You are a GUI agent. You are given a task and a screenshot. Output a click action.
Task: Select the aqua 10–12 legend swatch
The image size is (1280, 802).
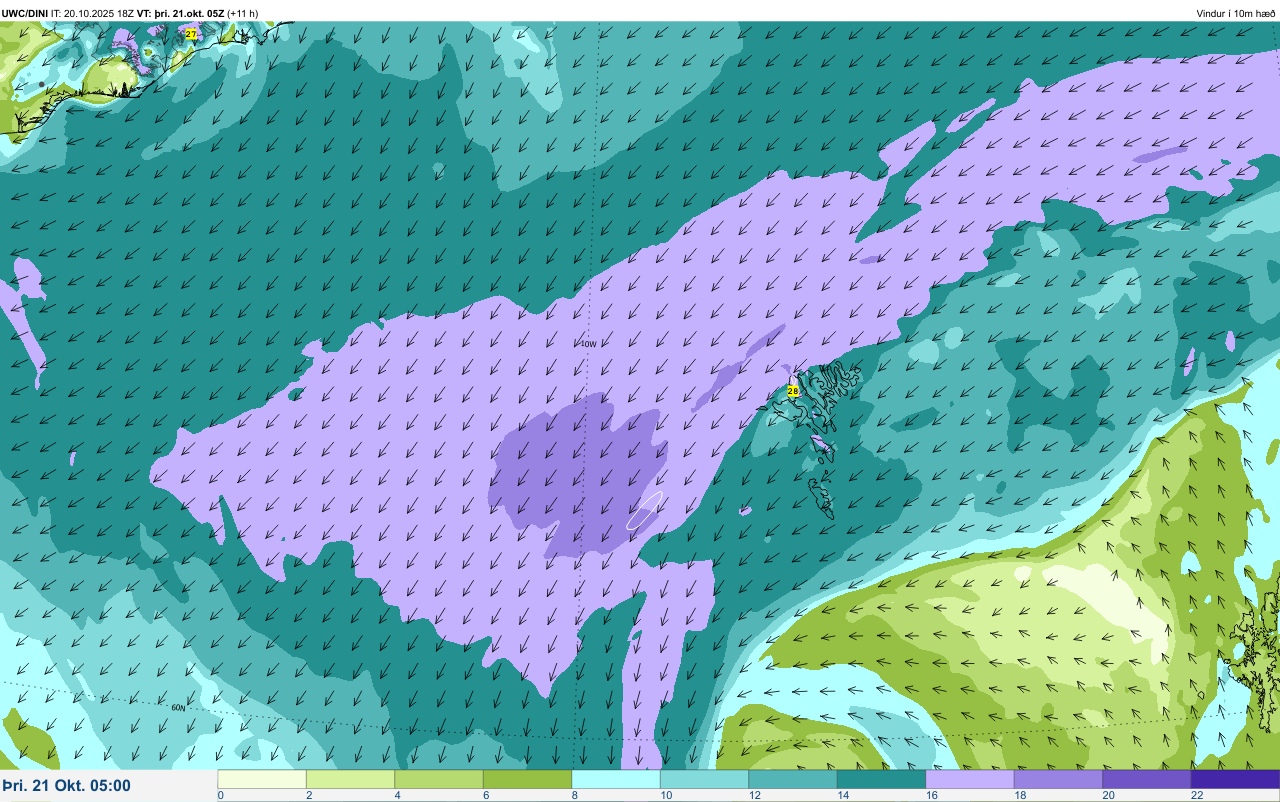[x=704, y=779]
